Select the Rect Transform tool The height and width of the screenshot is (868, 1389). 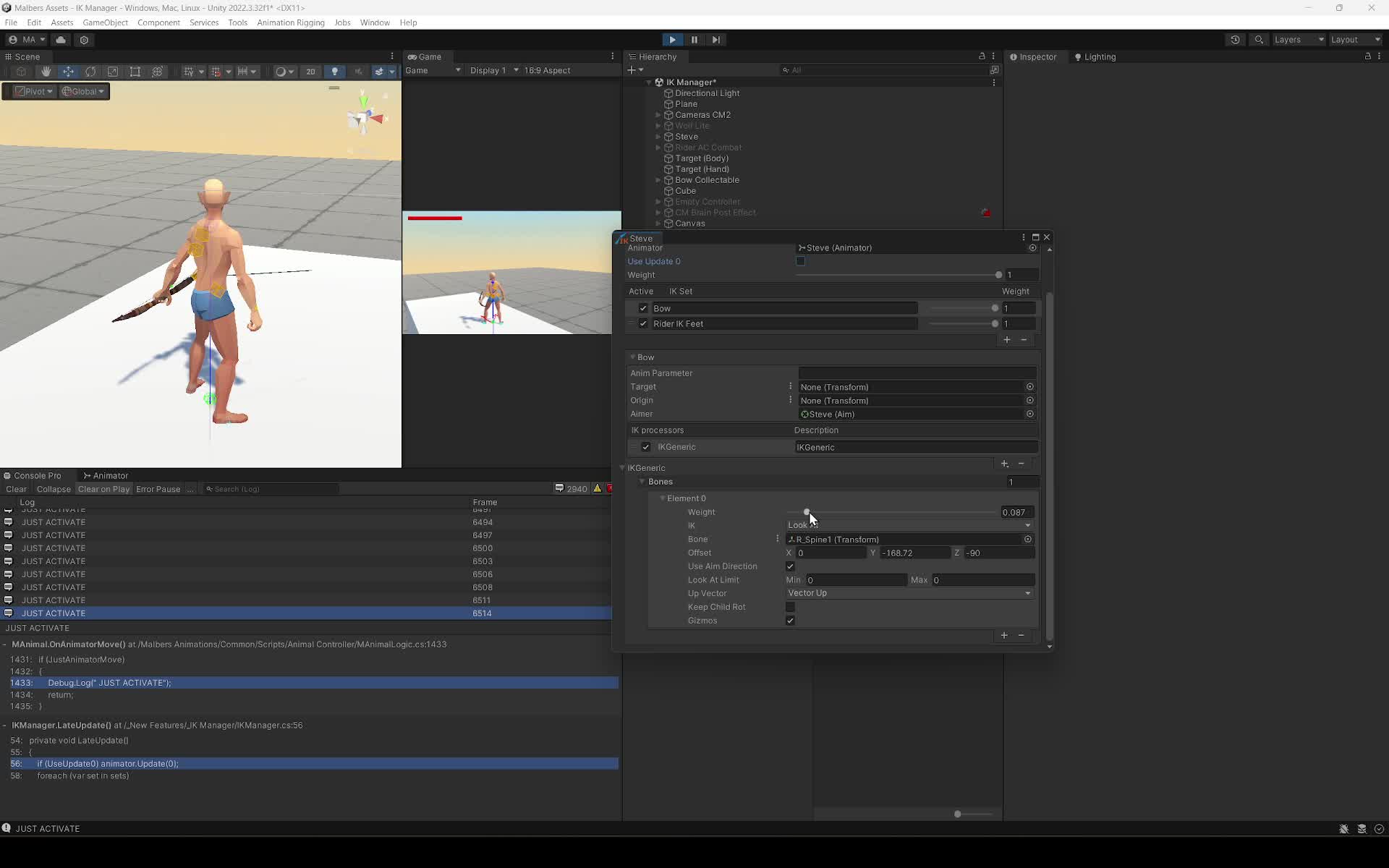135,72
